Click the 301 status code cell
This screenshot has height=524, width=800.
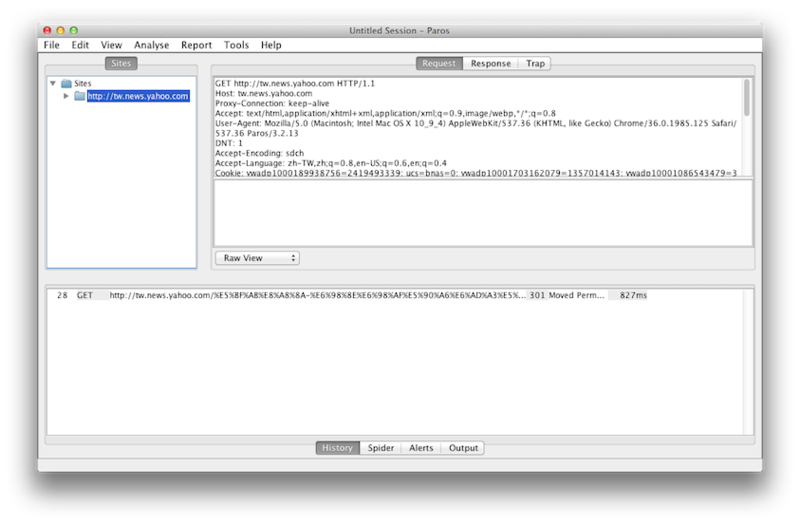click(537, 295)
